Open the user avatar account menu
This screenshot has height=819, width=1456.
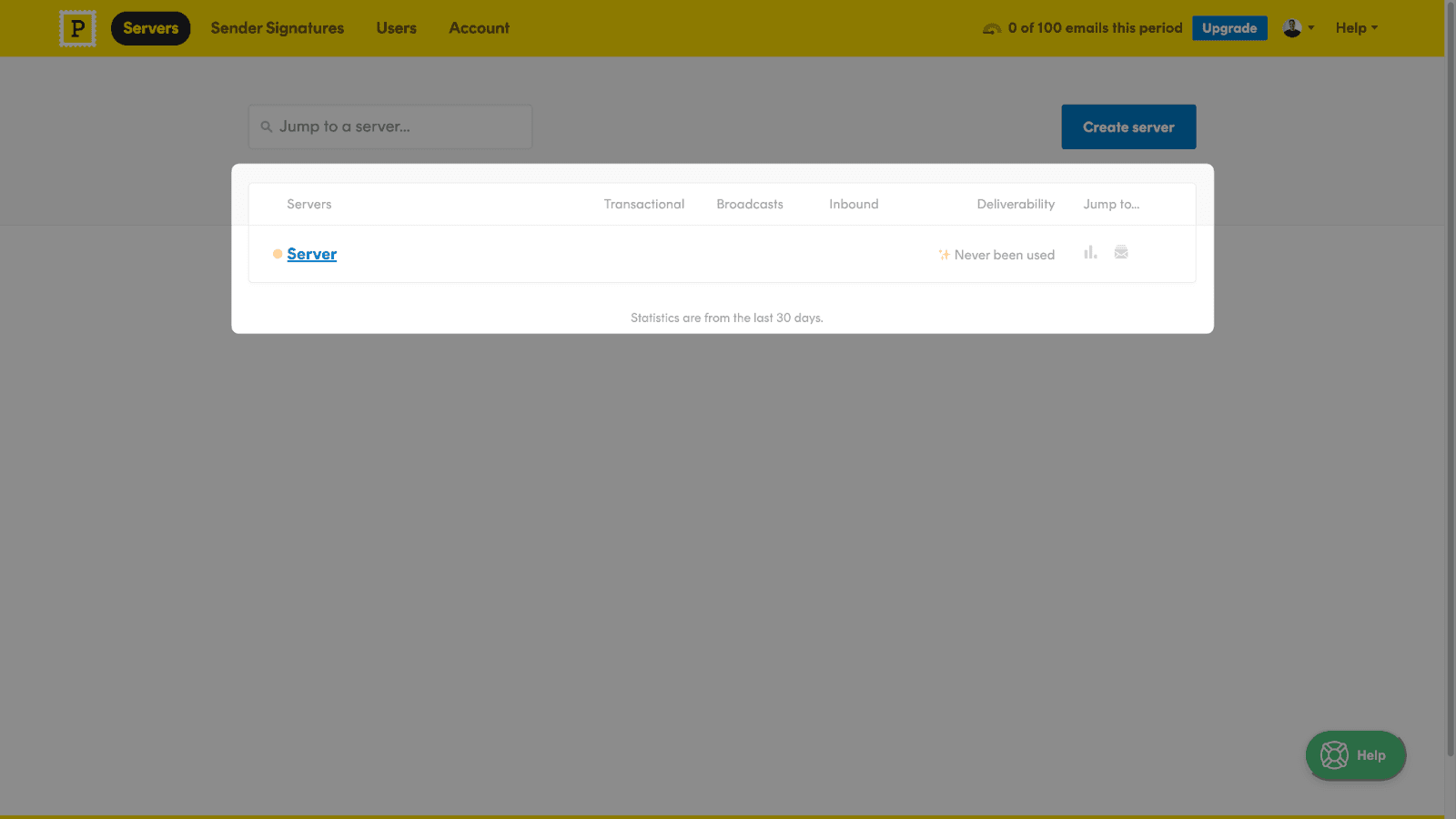tap(1298, 28)
